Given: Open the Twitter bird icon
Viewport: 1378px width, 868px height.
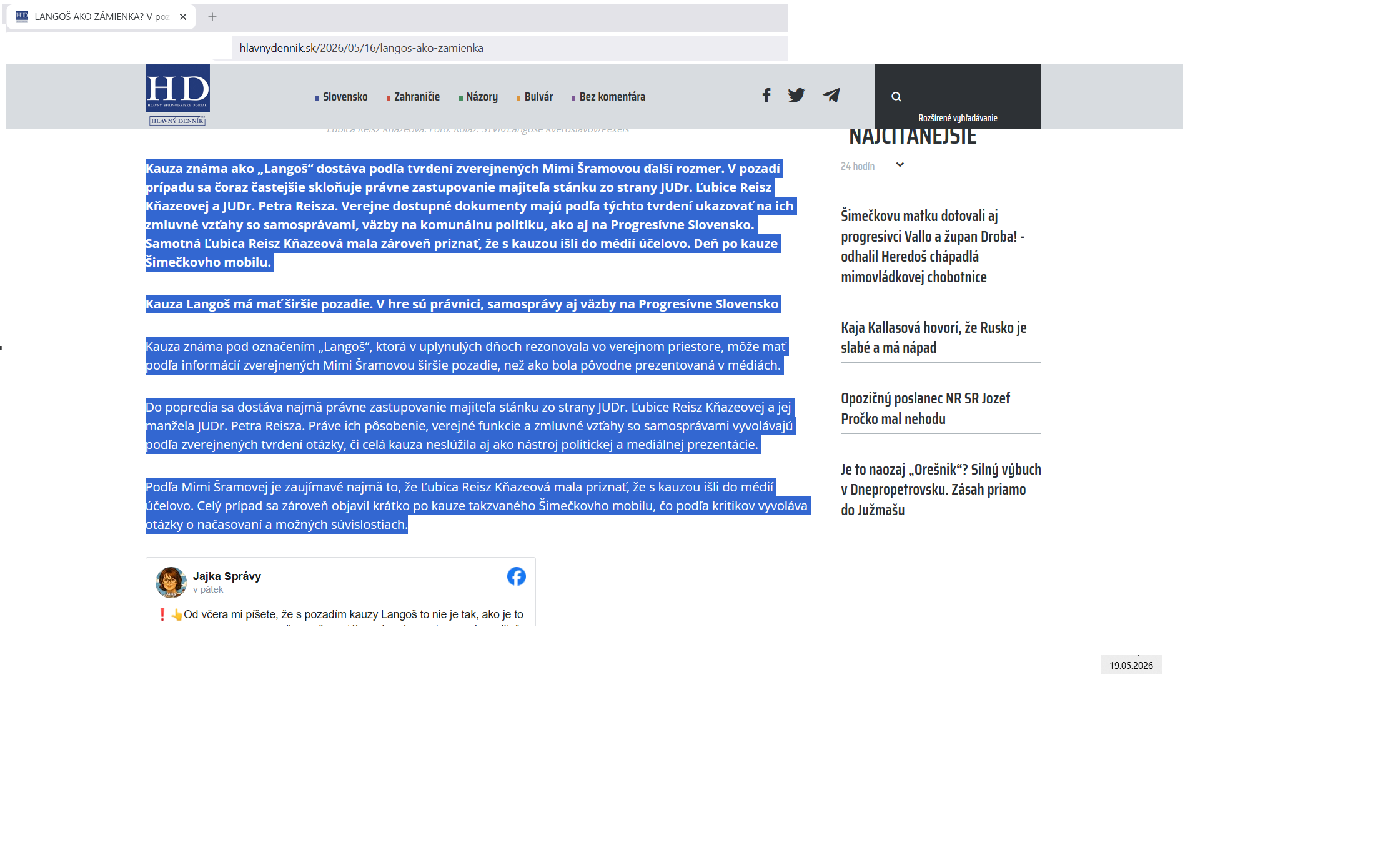Looking at the screenshot, I should pyautogui.click(x=796, y=96).
